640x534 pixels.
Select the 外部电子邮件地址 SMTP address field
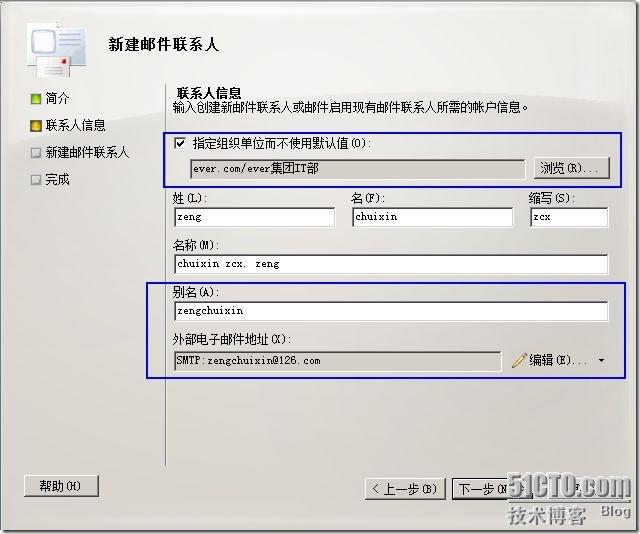coord(336,360)
